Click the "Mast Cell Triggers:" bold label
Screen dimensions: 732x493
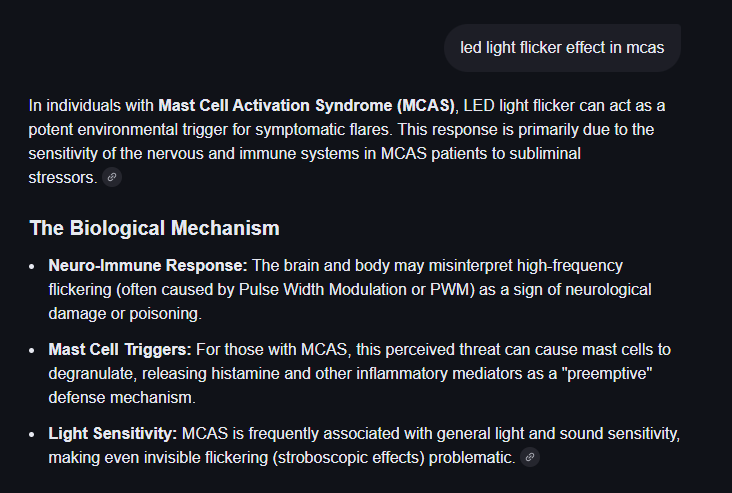pyautogui.click(x=120, y=350)
